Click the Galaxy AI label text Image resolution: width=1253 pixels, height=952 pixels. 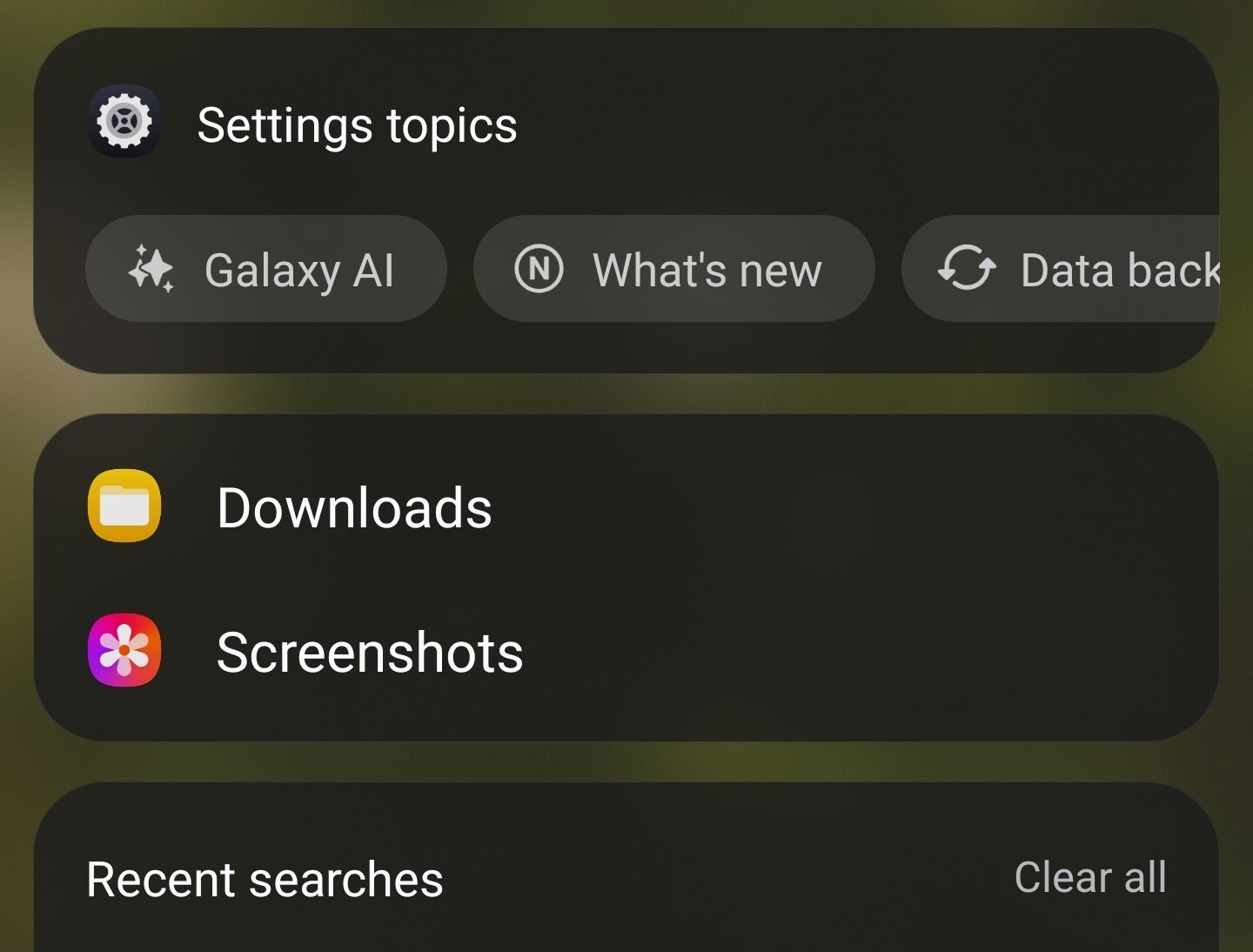pos(299,270)
